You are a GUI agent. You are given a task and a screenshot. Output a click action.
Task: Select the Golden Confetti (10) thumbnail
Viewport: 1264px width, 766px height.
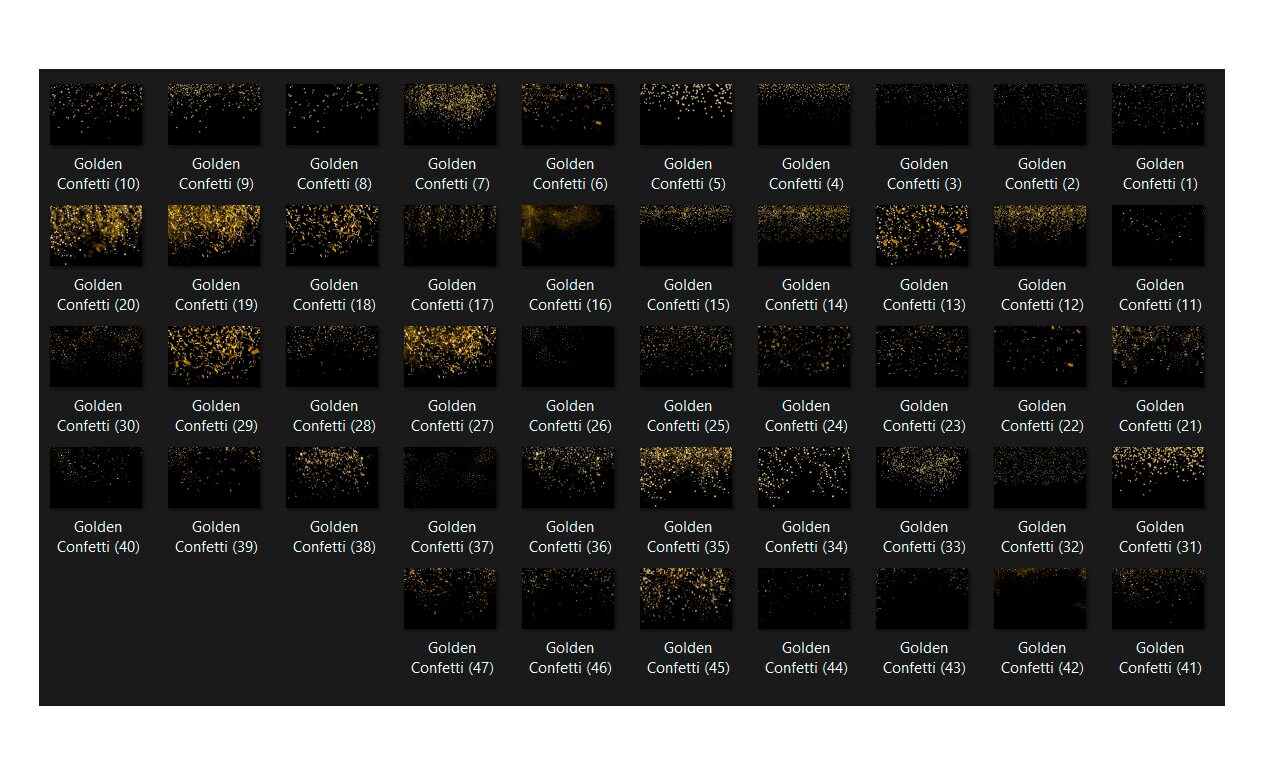point(96,114)
